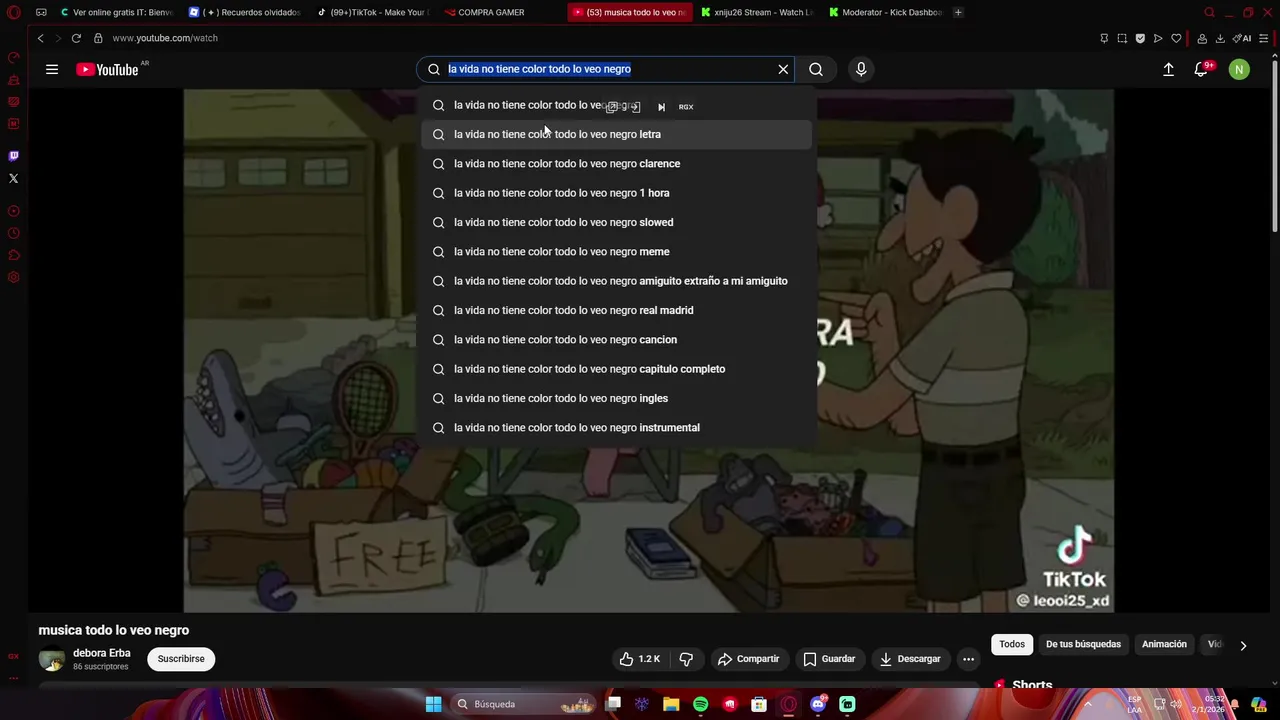Open the Opera AI assistant icon
1280x720 pixels.
coord(1242,38)
